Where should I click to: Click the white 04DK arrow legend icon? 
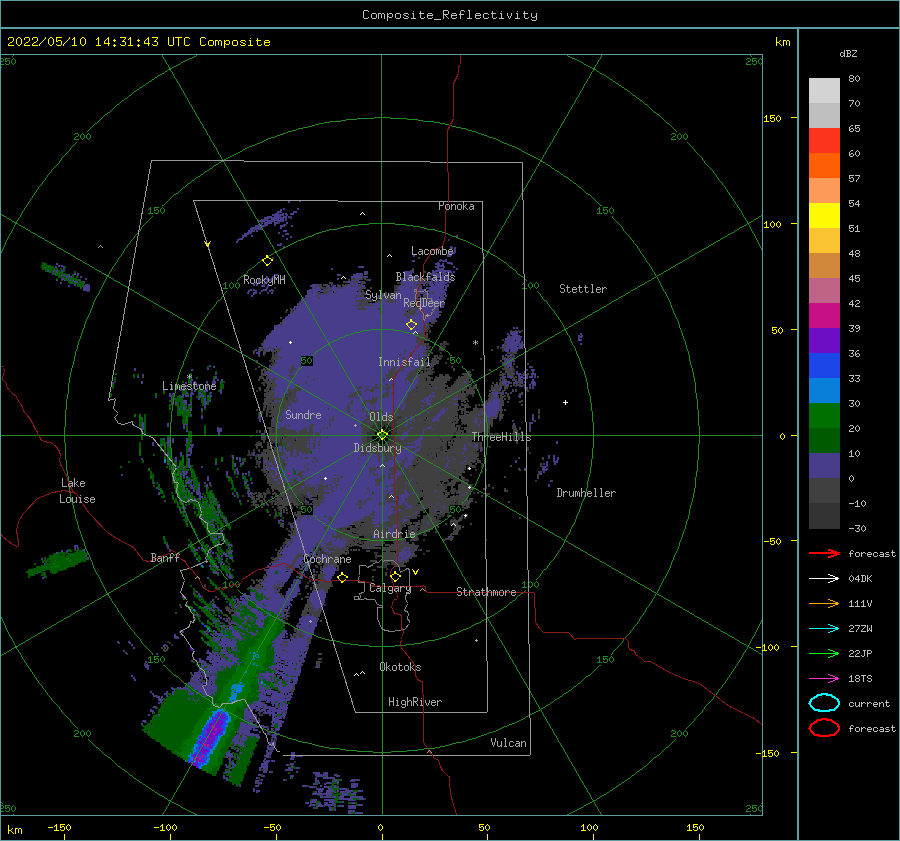click(824, 578)
